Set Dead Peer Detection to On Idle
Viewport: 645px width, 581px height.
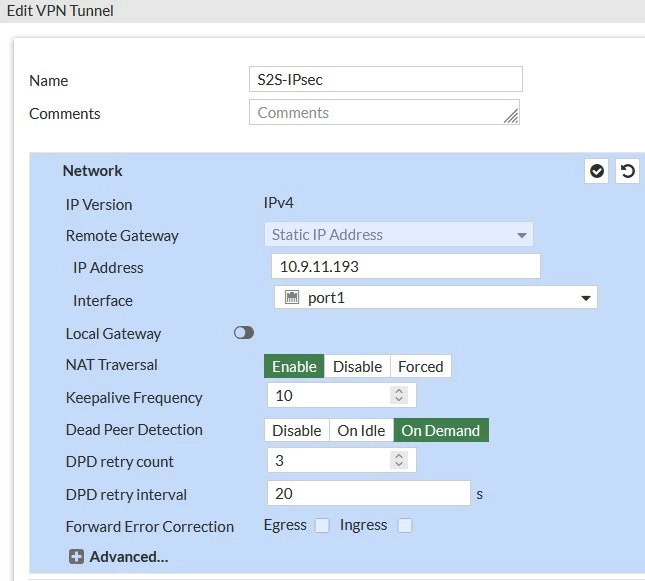(361, 430)
